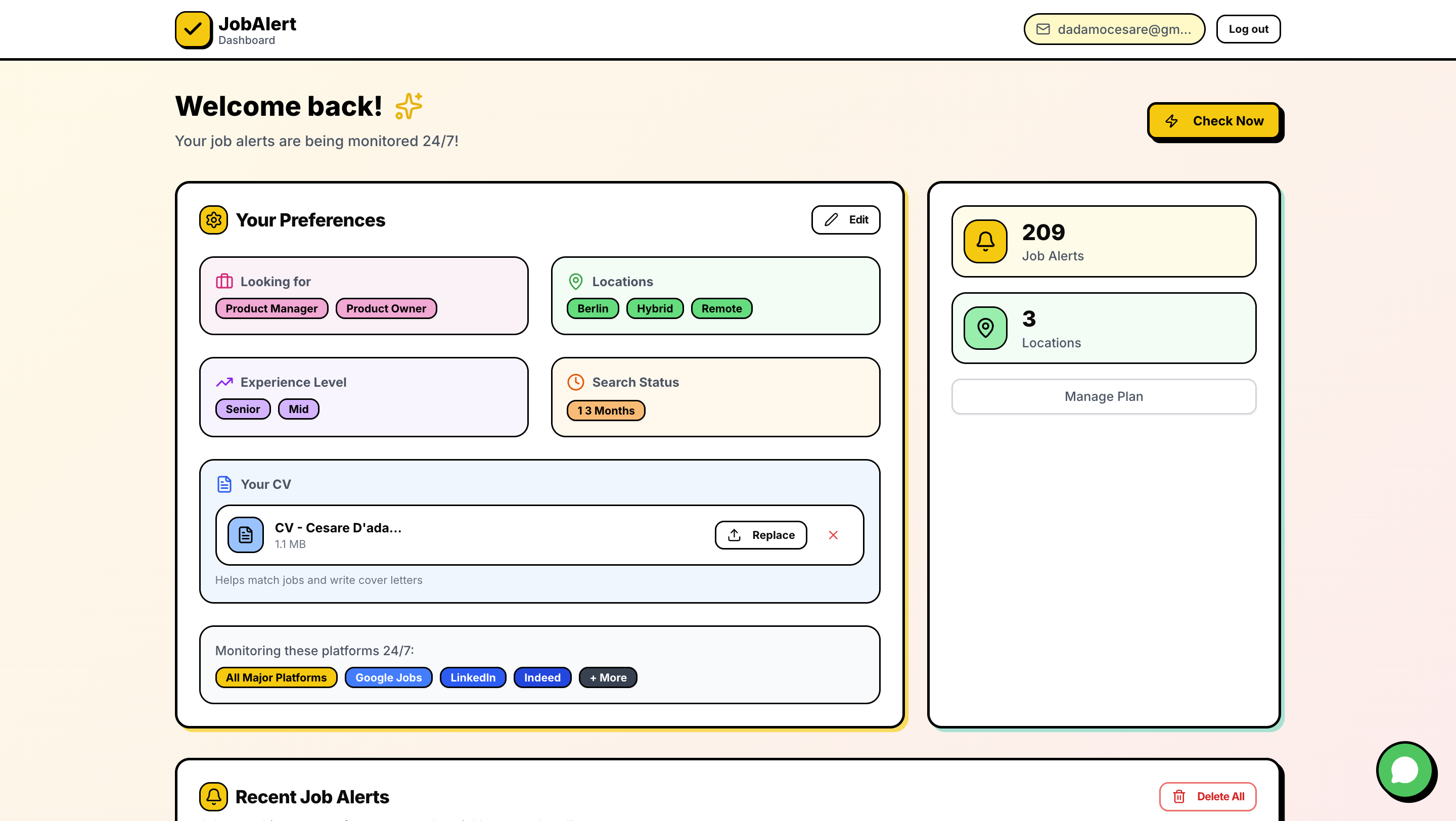Click the JobAlert checkmark logo icon
Screen dimensions: 1456x821
pyautogui.click(x=193, y=29)
